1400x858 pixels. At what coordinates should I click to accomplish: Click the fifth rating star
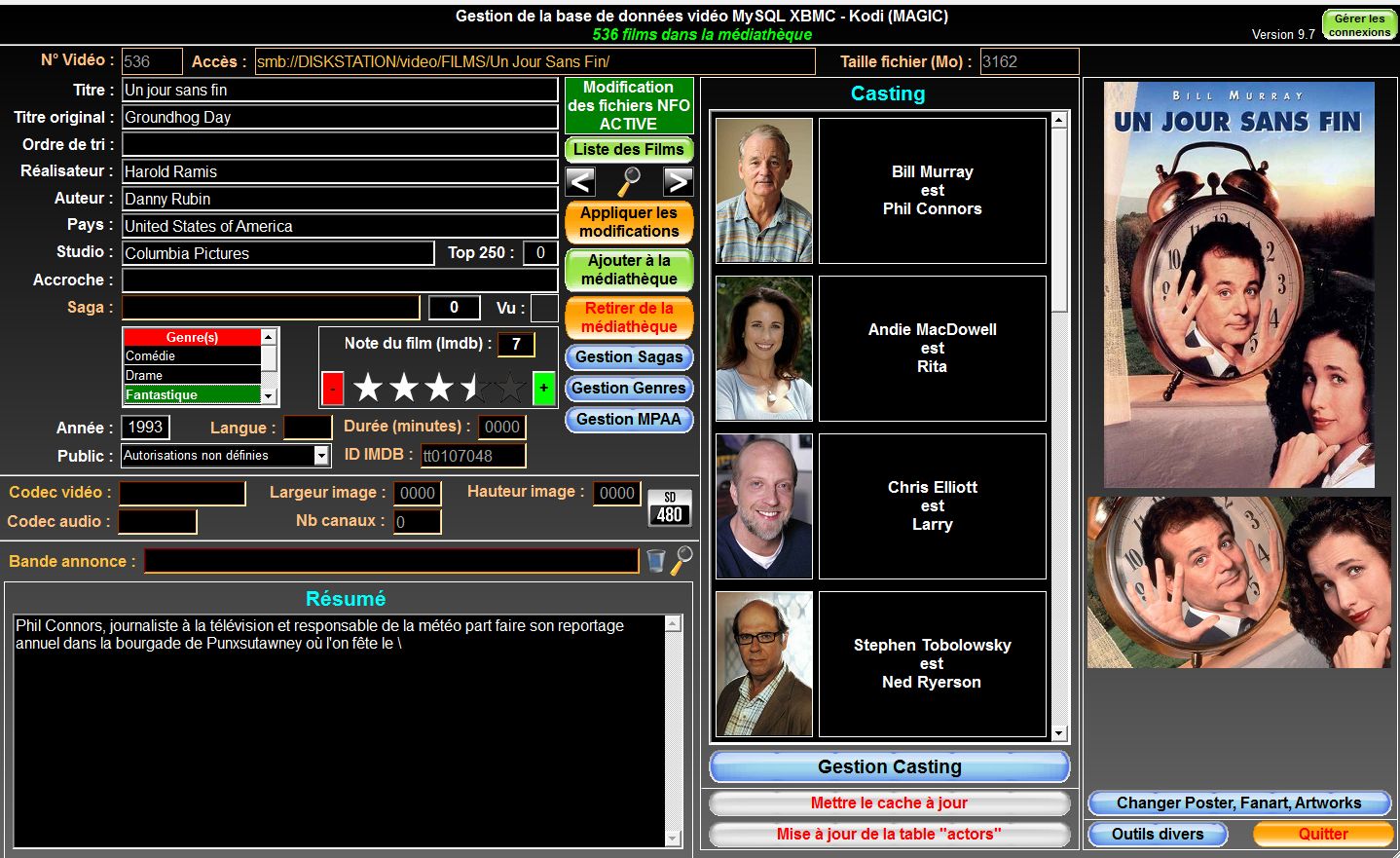point(510,388)
